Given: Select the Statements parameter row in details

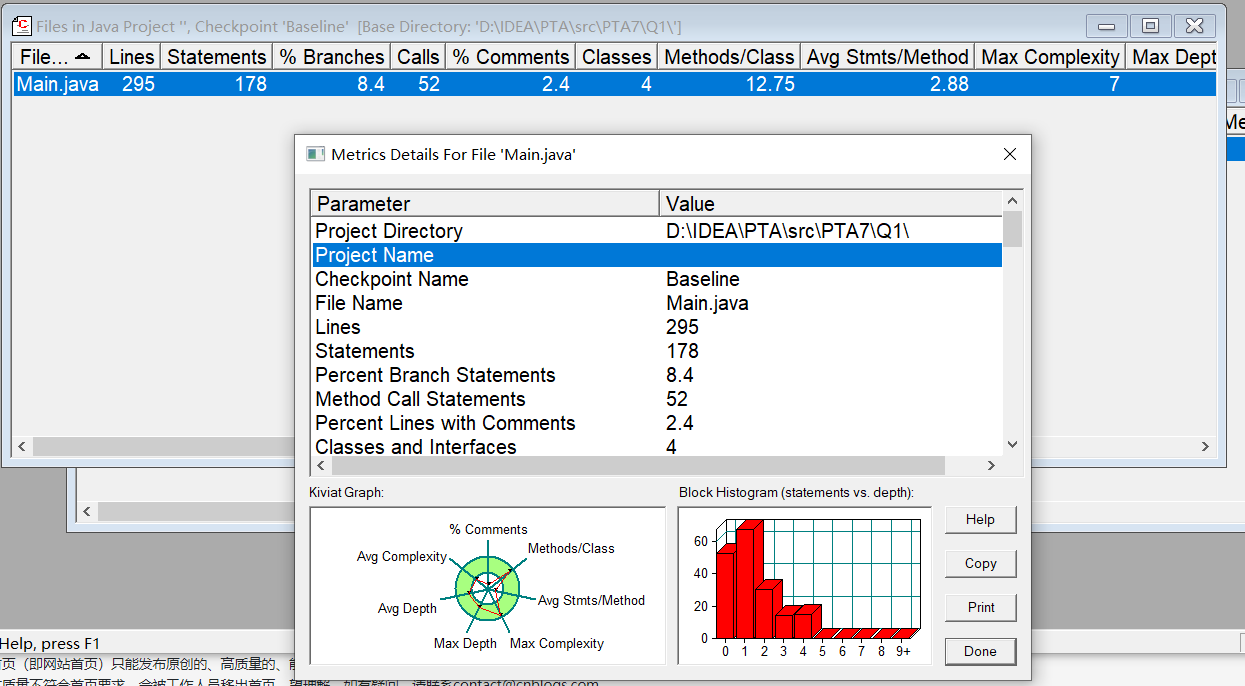Looking at the screenshot, I should (x=657, y=351).
